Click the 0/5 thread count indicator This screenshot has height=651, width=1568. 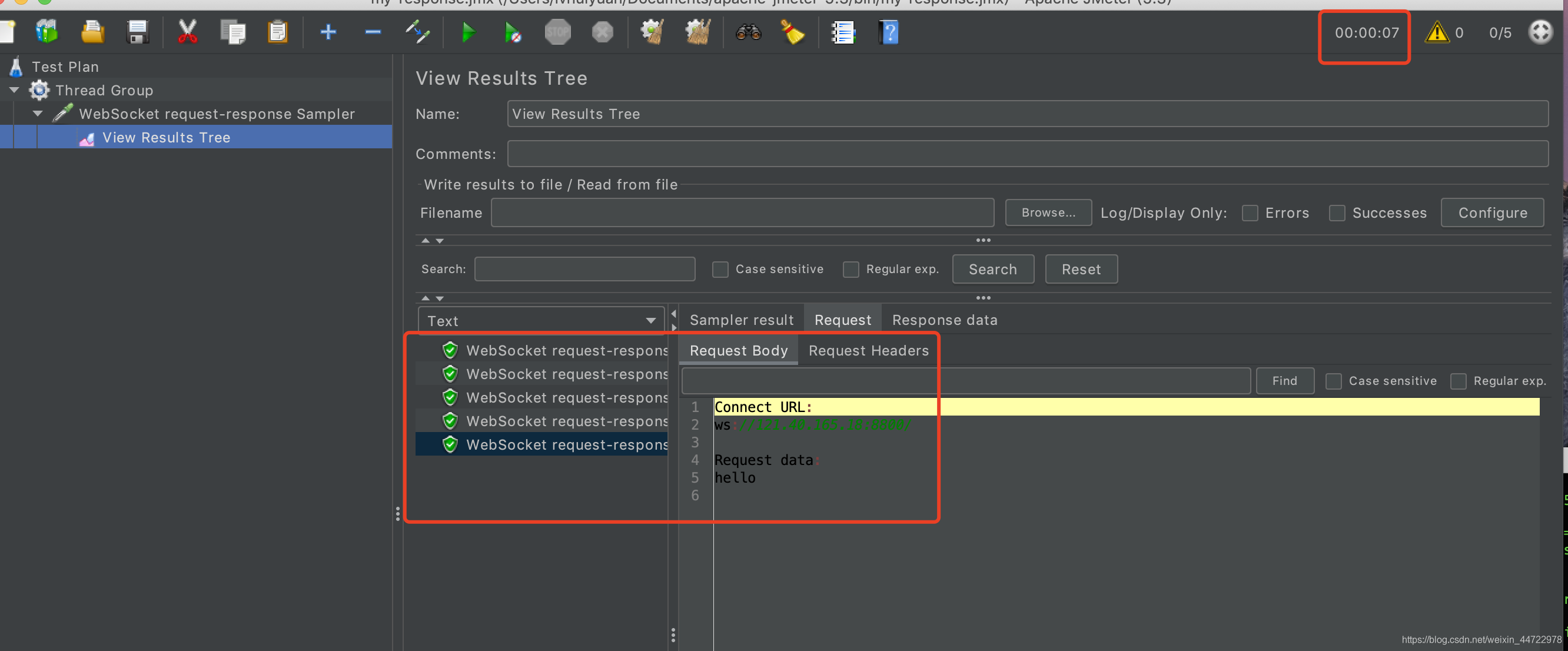(1500, 32)
